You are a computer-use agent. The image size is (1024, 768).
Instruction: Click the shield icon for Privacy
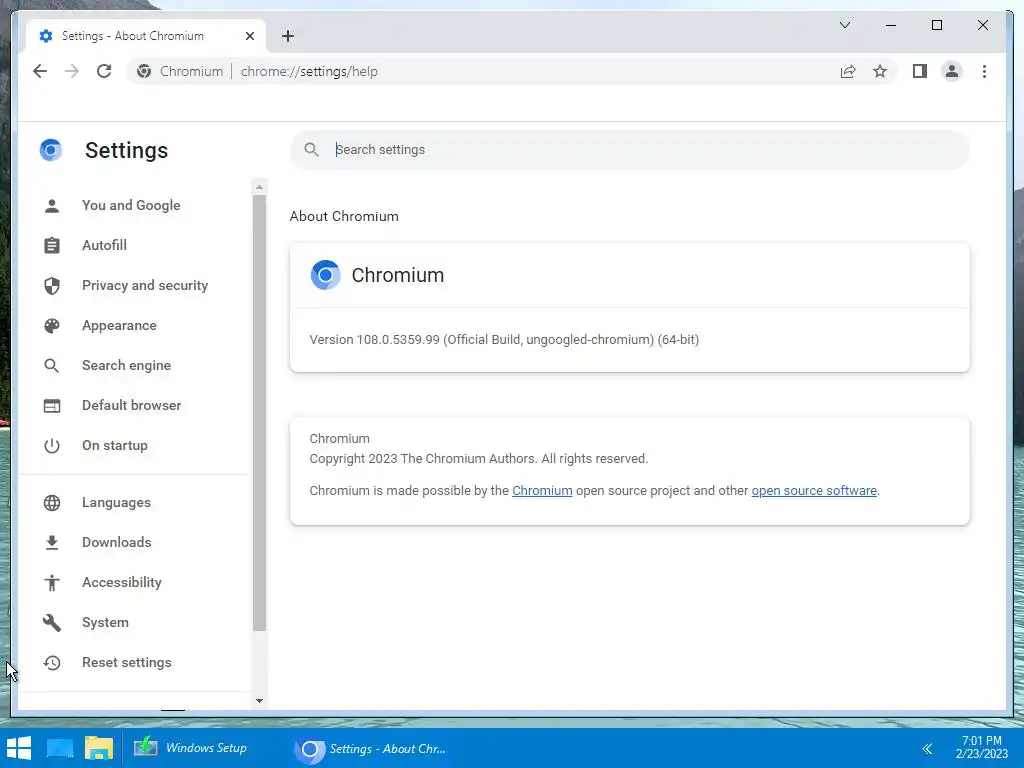(52, 285)
